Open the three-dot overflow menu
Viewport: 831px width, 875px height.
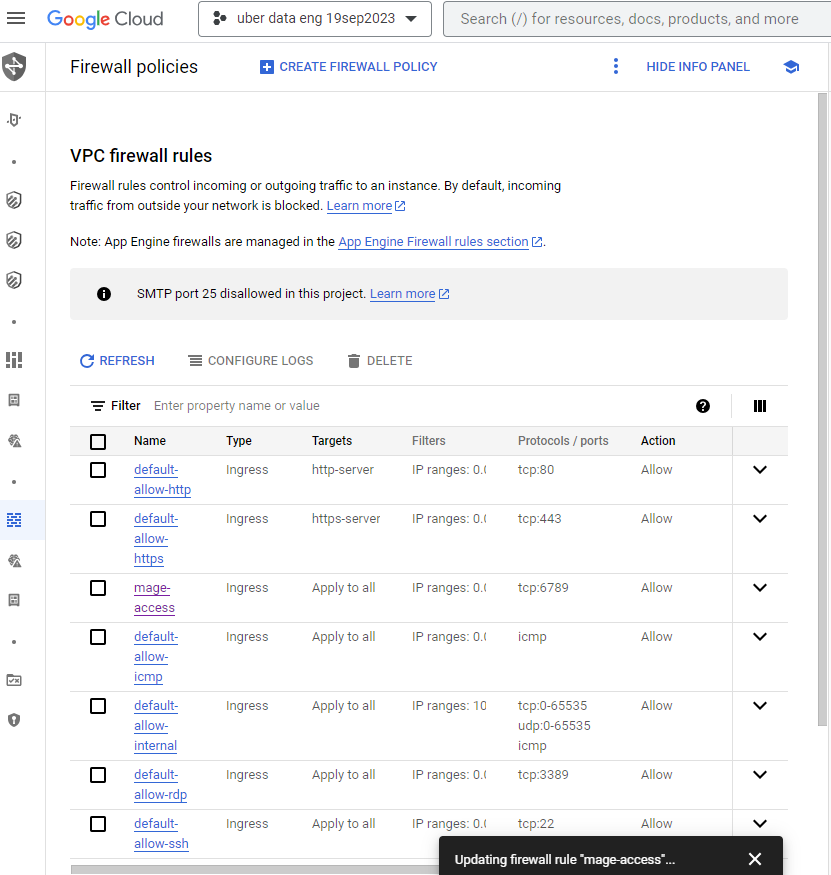(x=616, y=66)
